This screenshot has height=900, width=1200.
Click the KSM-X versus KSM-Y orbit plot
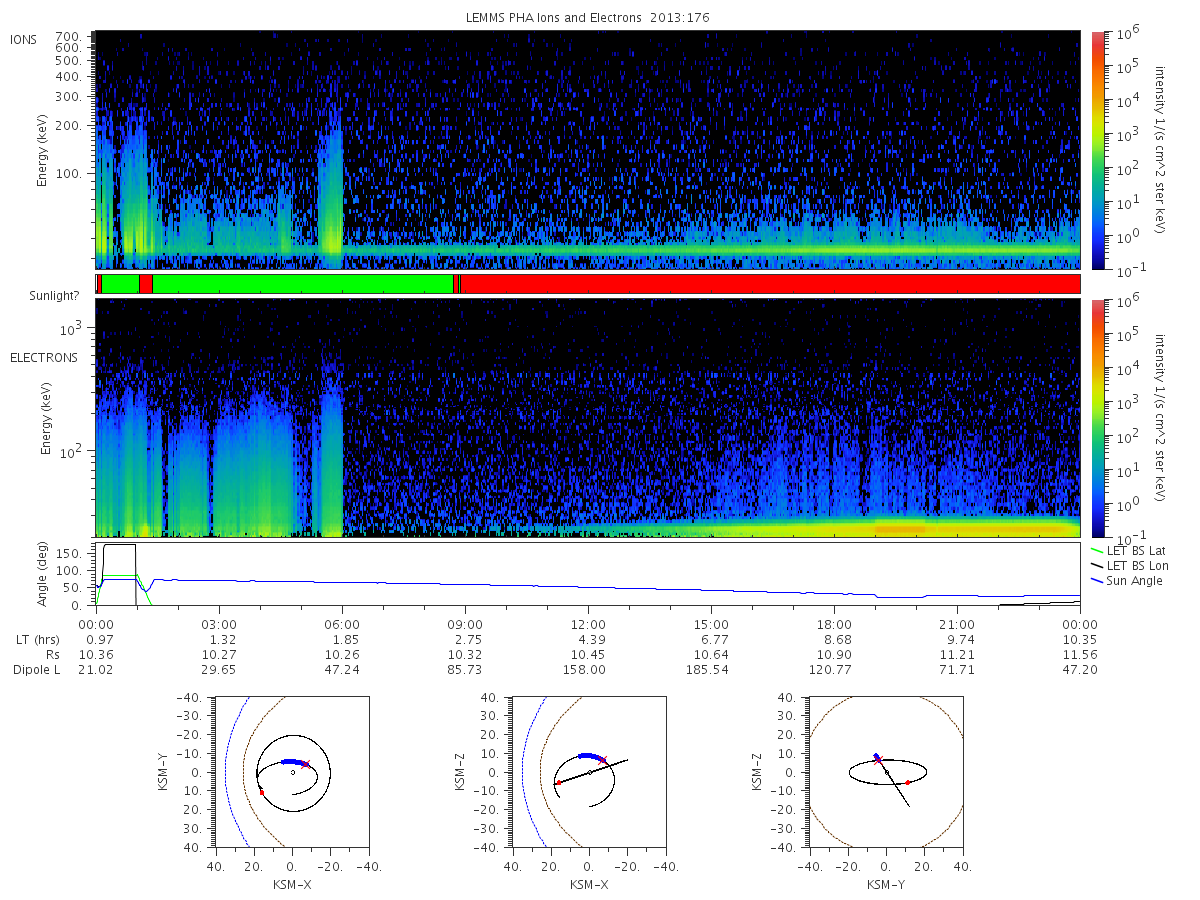click(x=292, y=772)
